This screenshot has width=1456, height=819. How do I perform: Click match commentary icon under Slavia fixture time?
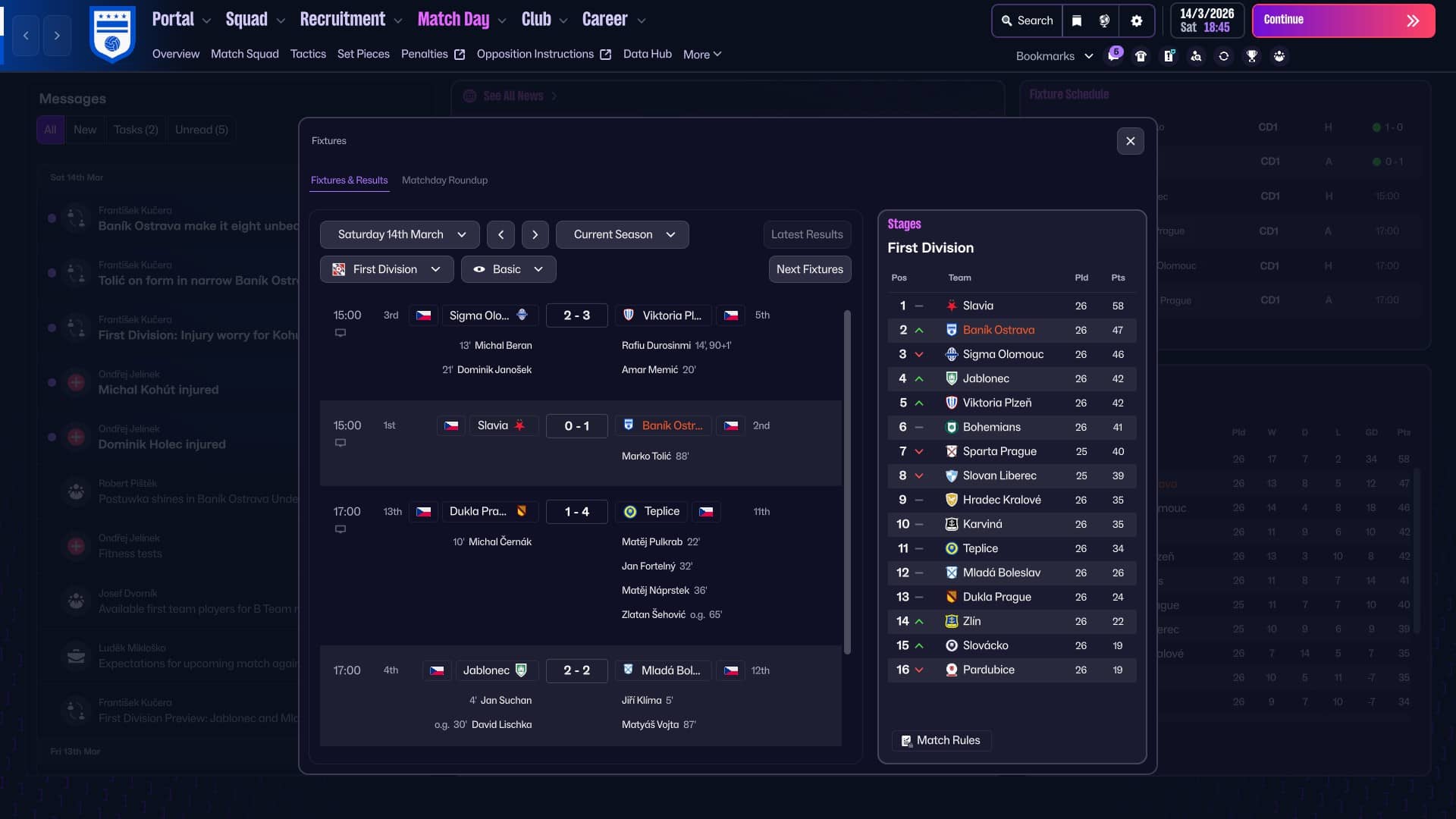click(340, 443)
